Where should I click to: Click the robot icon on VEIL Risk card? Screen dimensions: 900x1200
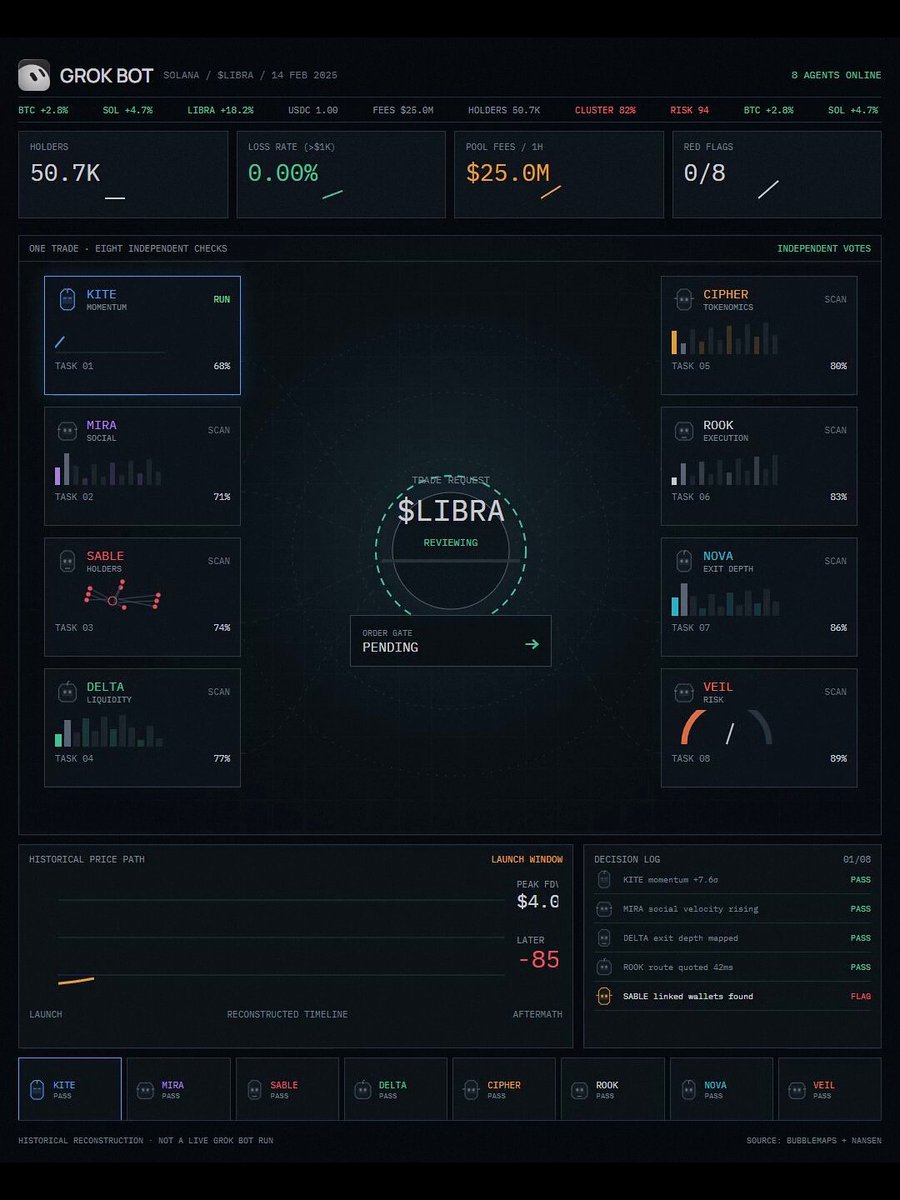pyautogui.click(x=684, y=692)
